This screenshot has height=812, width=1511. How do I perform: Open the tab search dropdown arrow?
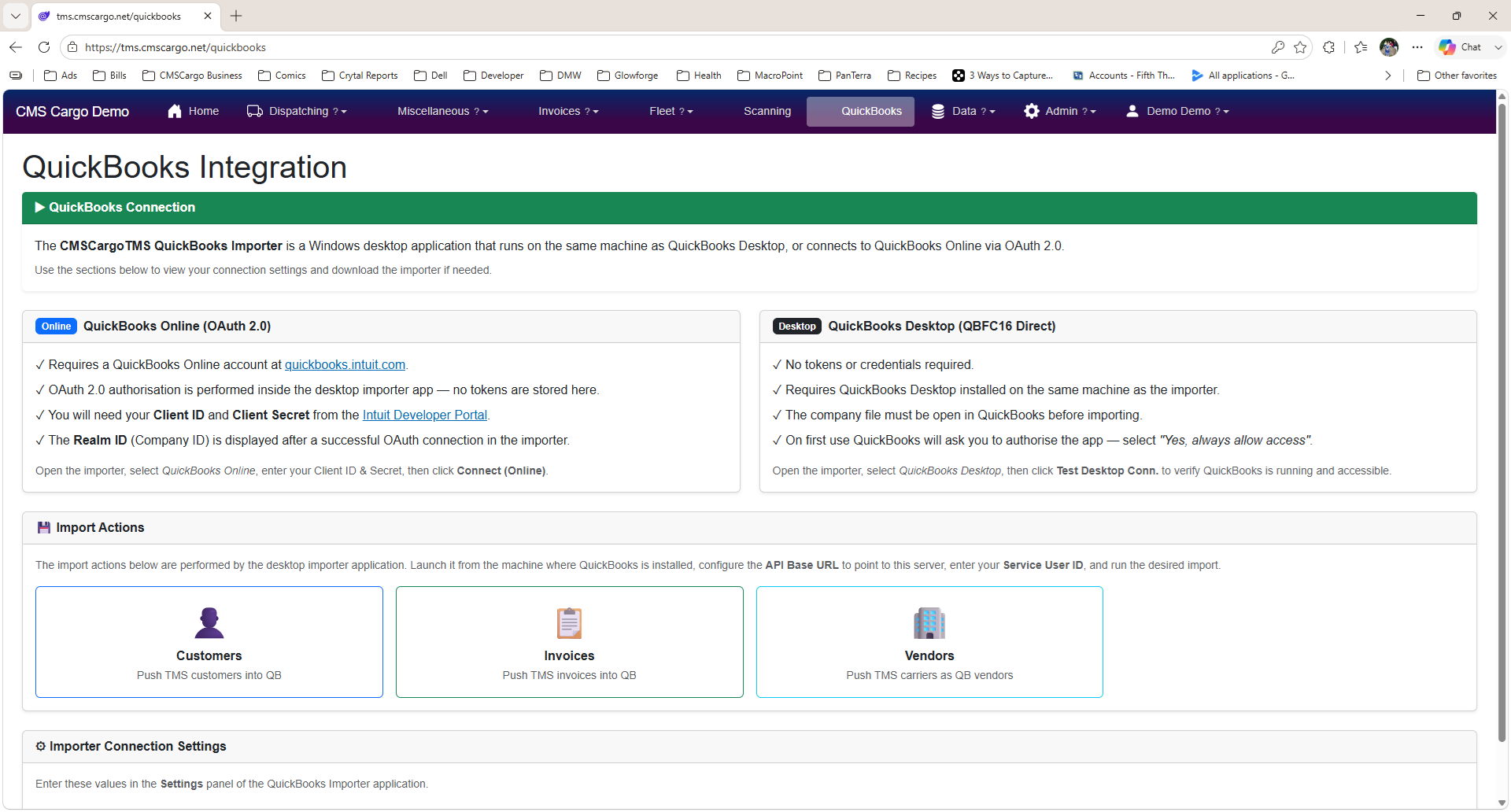16,16
